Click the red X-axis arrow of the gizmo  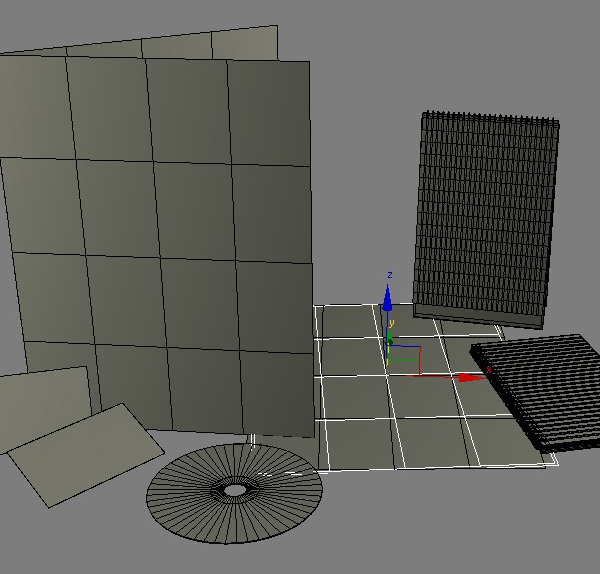(x=467, y=378)
